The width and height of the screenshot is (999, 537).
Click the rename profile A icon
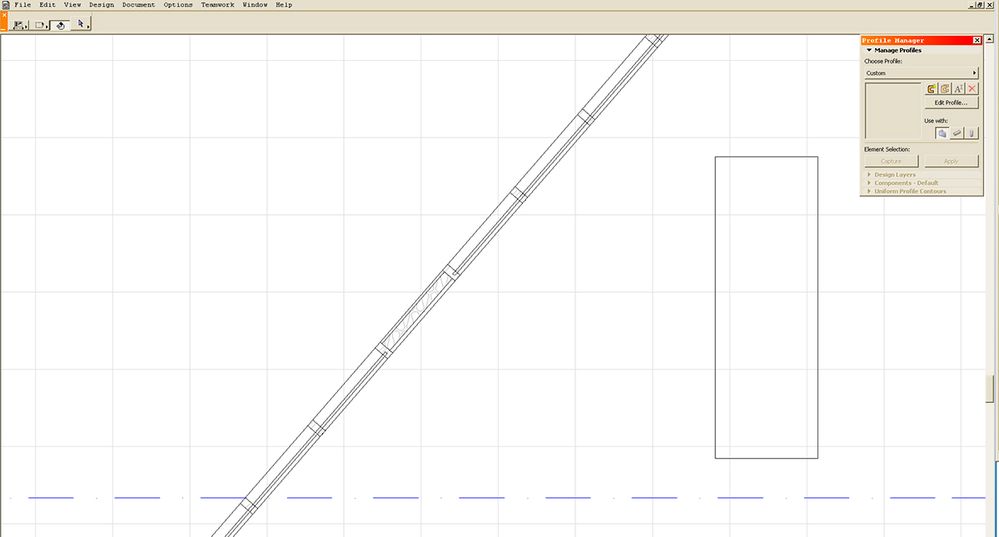(x=958, y=89)
